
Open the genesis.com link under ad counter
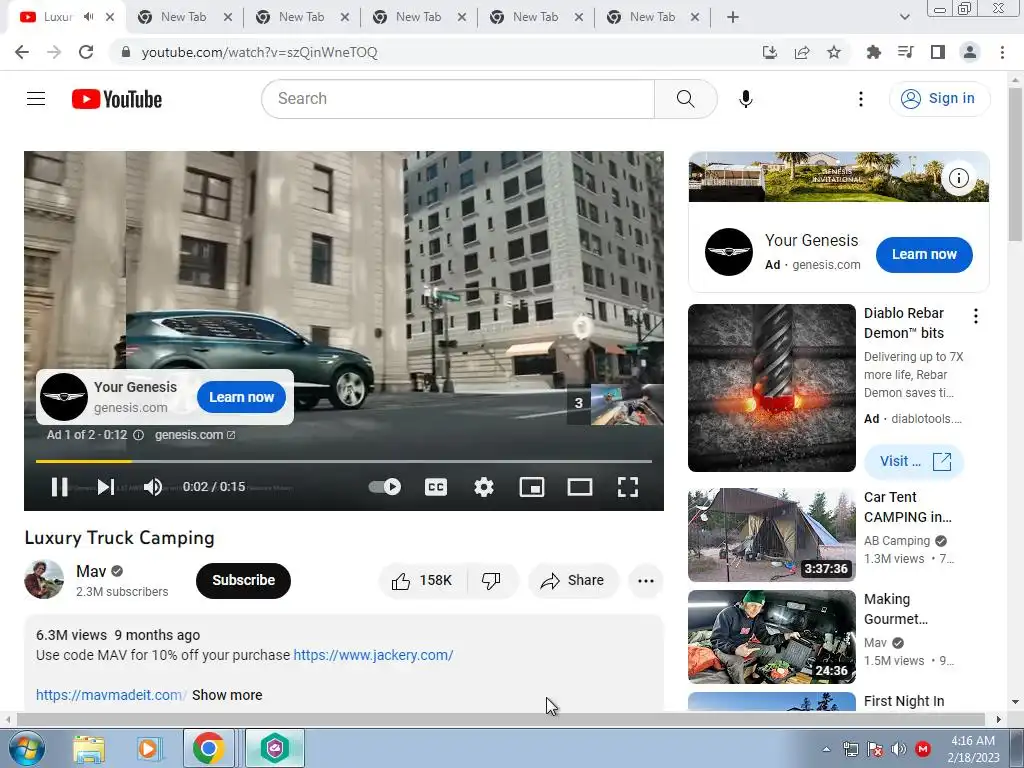pos(195,435)
